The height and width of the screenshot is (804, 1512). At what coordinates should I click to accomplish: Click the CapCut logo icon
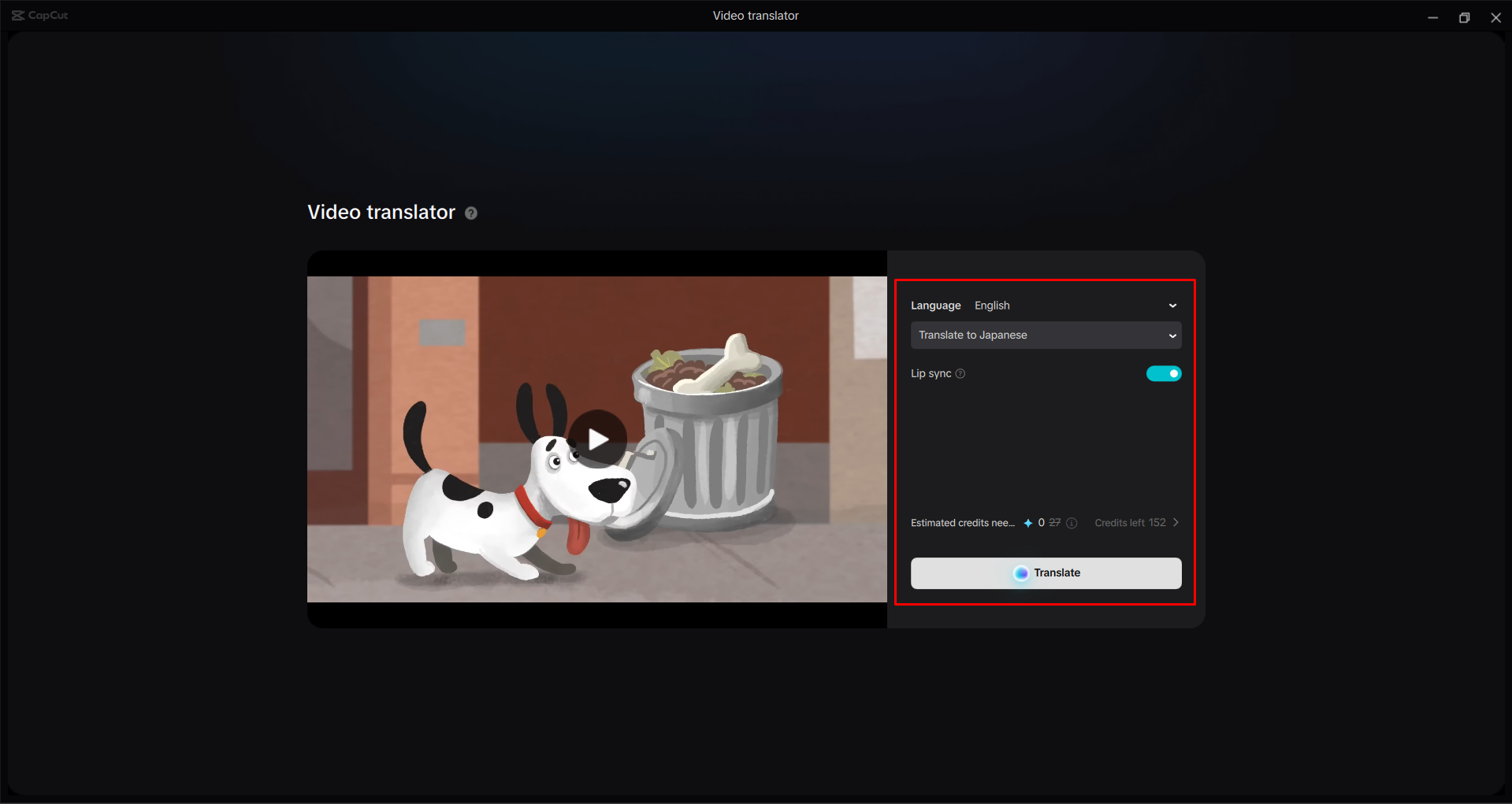tap(18, 15)
